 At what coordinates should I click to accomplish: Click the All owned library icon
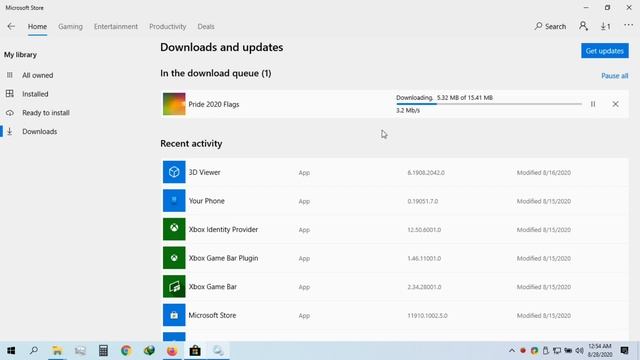[x=10, y=75]
